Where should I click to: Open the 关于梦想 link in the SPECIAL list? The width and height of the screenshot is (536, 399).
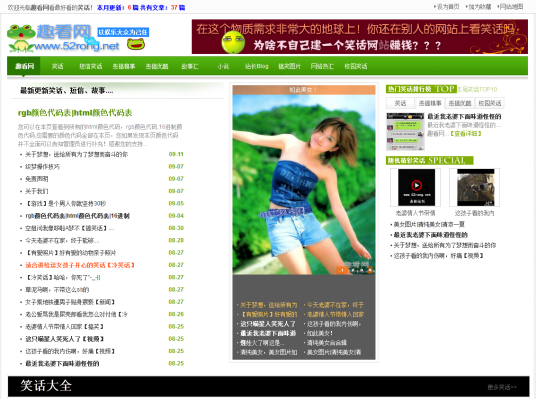[444, 245]
